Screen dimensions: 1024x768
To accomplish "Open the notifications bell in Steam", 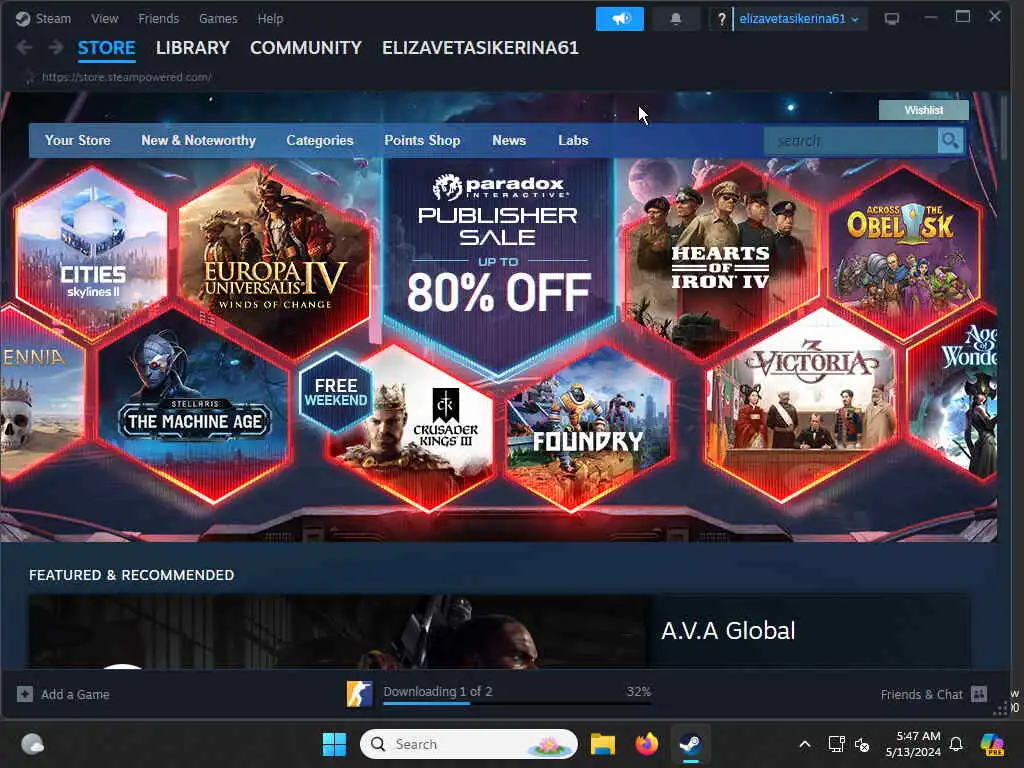I will tap(676, 19).
